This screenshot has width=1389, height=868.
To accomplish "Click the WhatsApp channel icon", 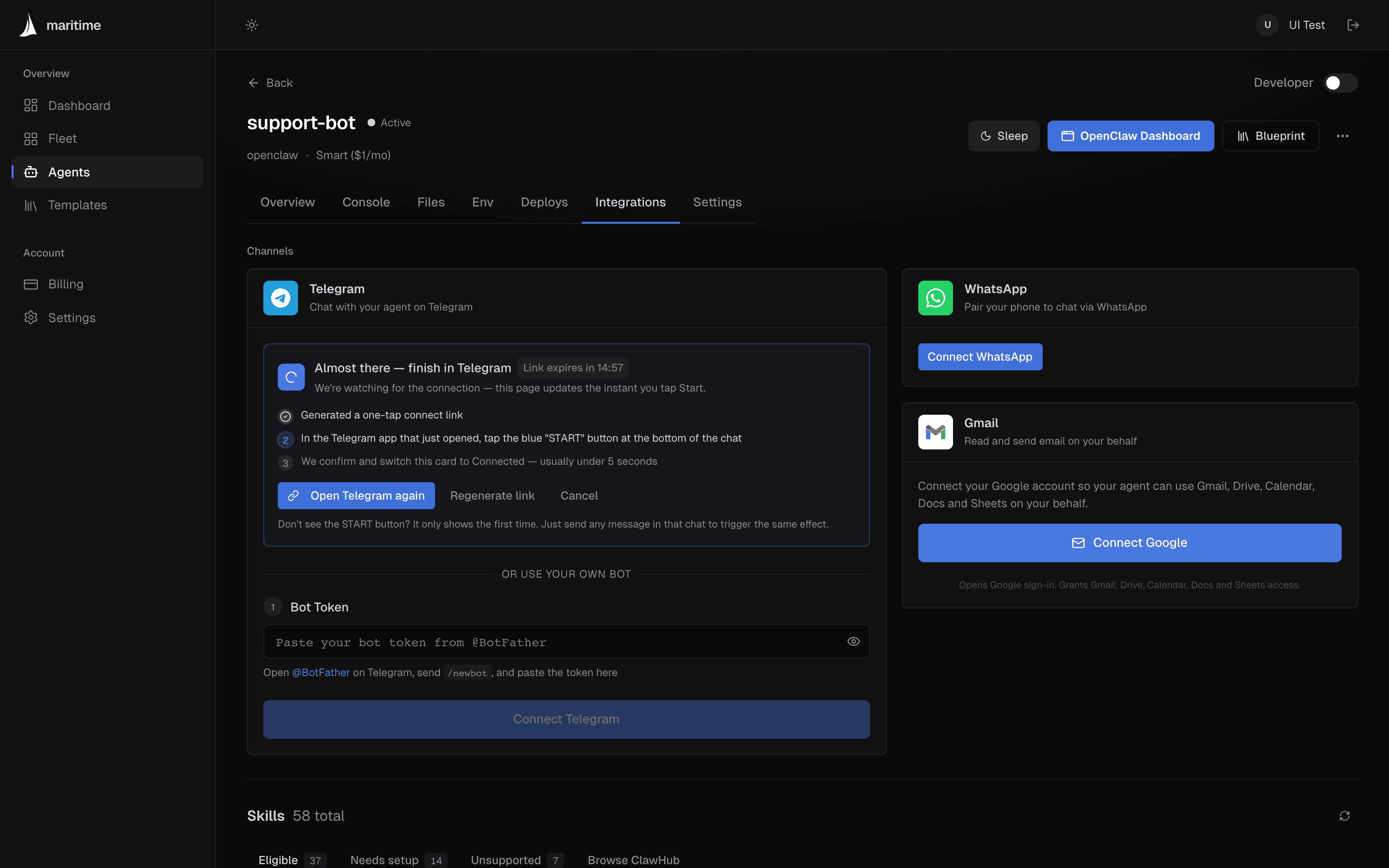I will tap(935, 298).
